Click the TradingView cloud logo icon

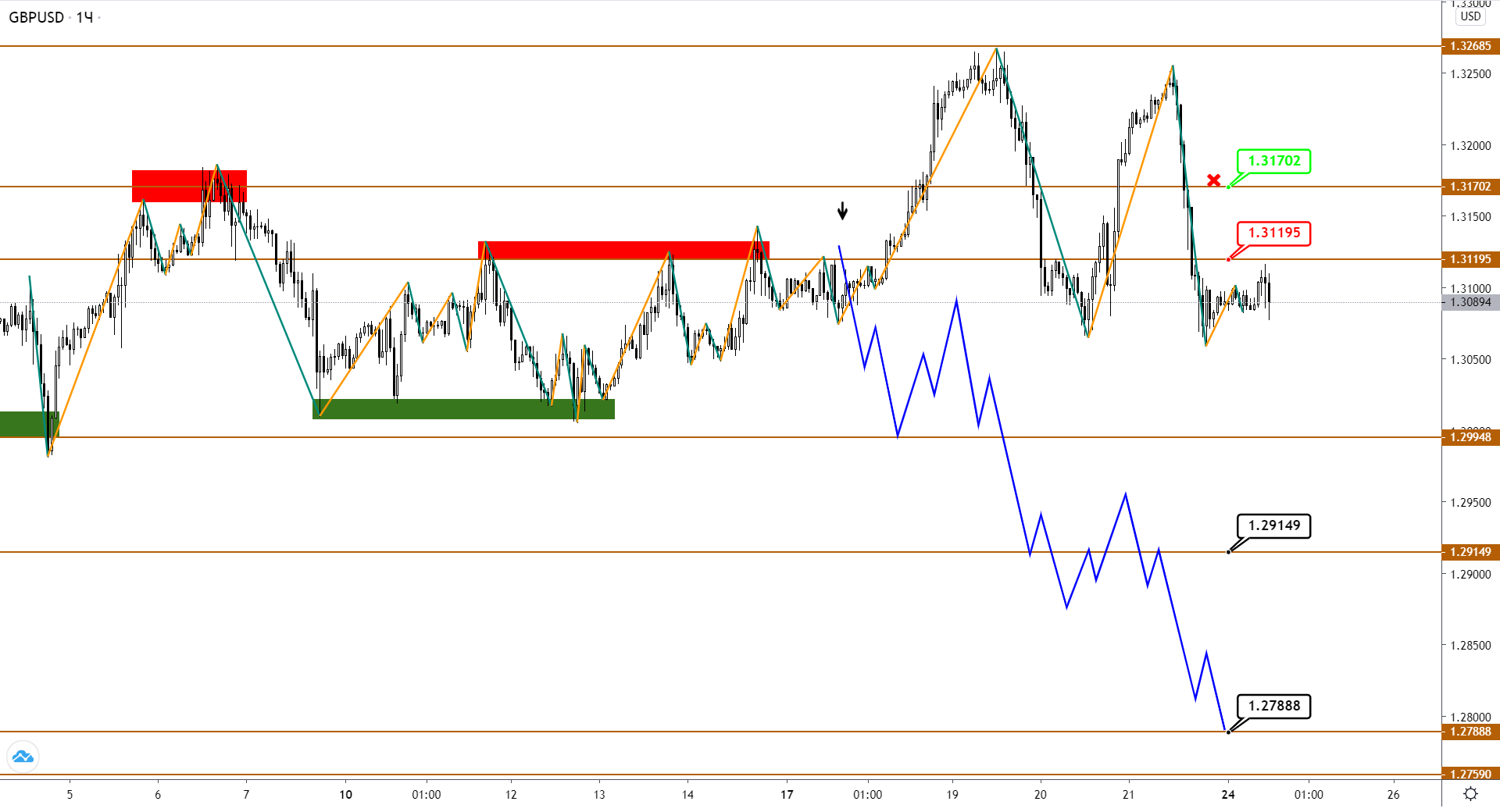point(23,757)
